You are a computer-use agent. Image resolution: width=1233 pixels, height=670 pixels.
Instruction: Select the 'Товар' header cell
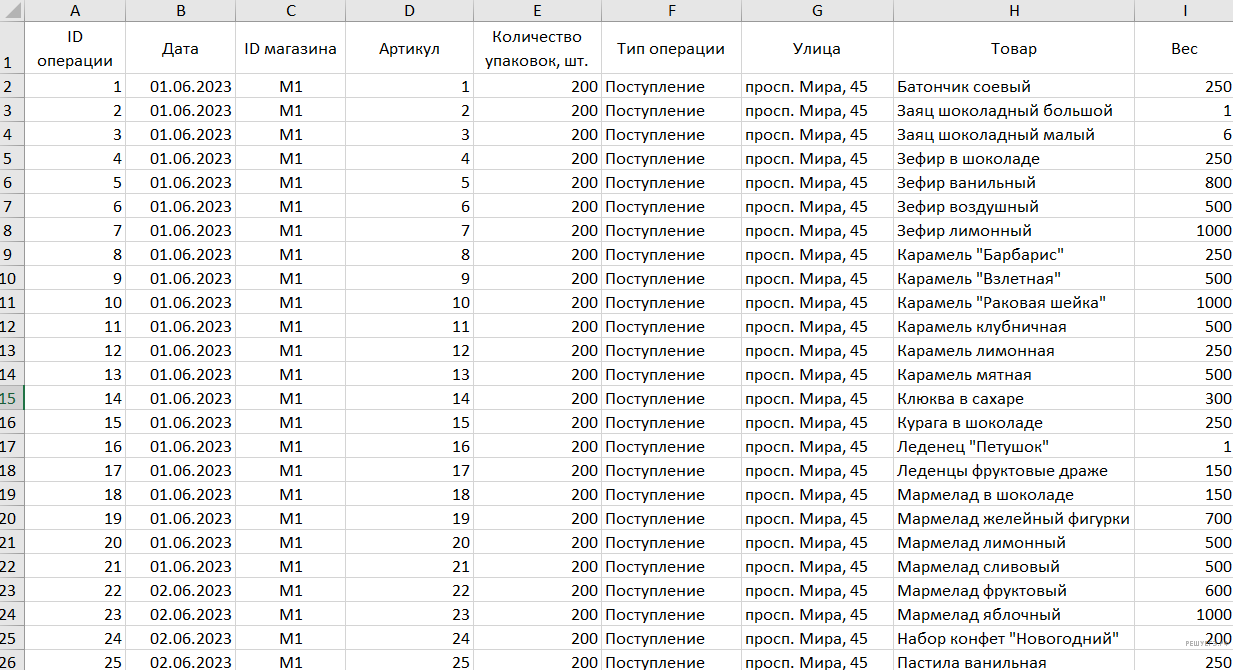[x=1014, y=48]
